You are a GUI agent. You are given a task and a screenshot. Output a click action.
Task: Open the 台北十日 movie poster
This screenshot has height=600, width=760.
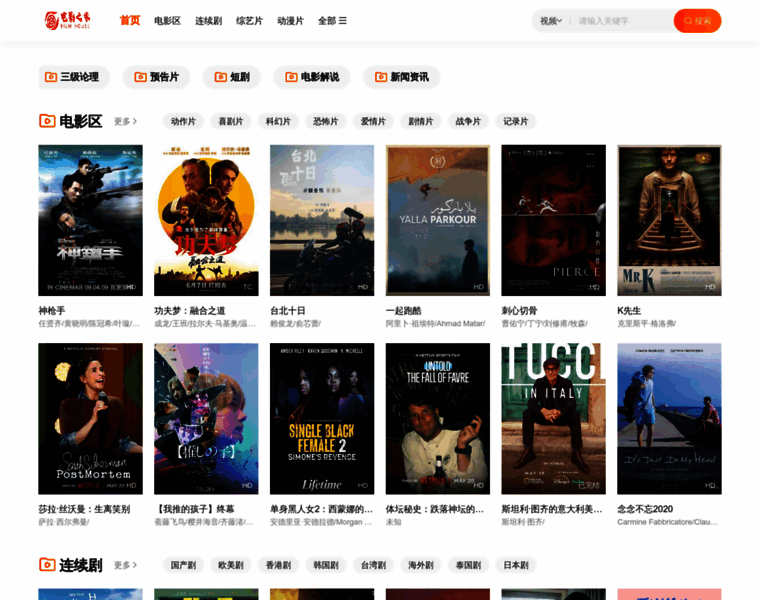coord(322,220)
